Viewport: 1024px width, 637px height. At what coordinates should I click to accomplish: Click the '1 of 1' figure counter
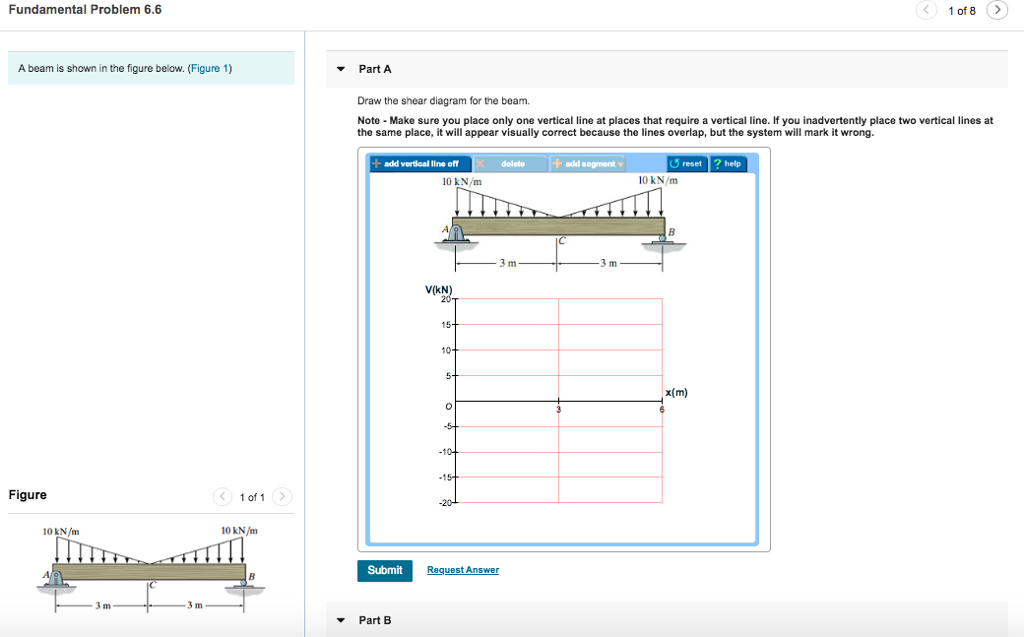point(252,497)
